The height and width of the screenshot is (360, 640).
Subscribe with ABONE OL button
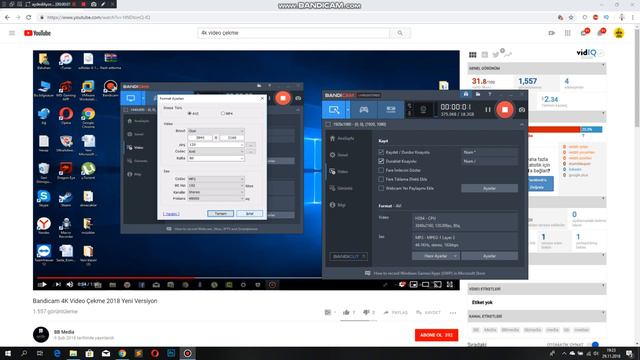436,335
